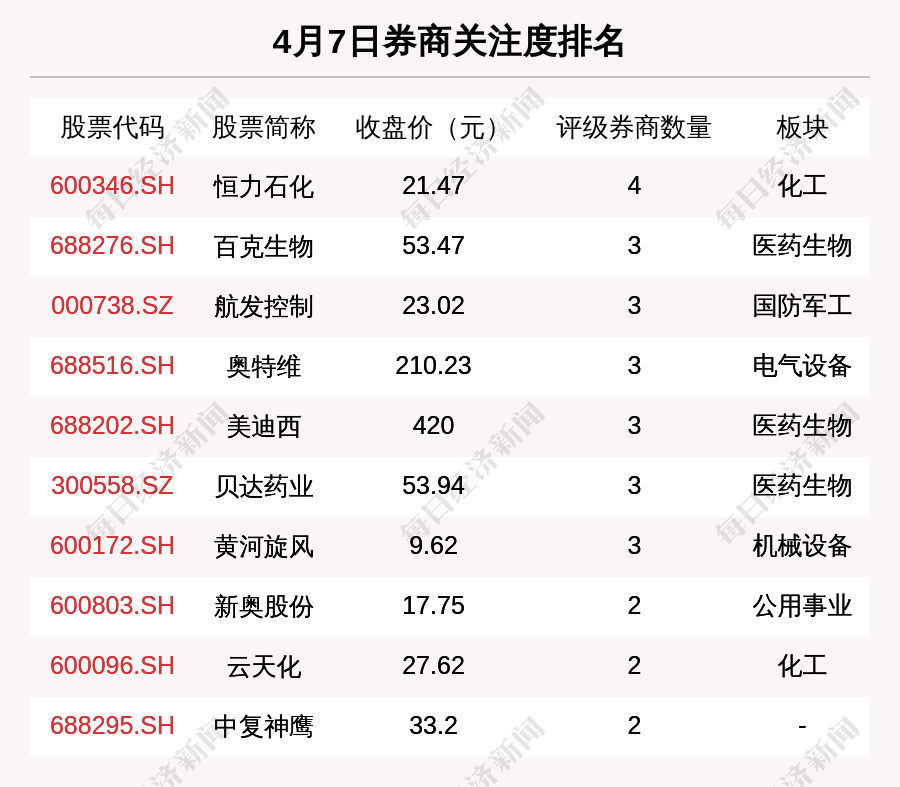Click sector 化工 in 恒力石化 row

pos(802,186)
